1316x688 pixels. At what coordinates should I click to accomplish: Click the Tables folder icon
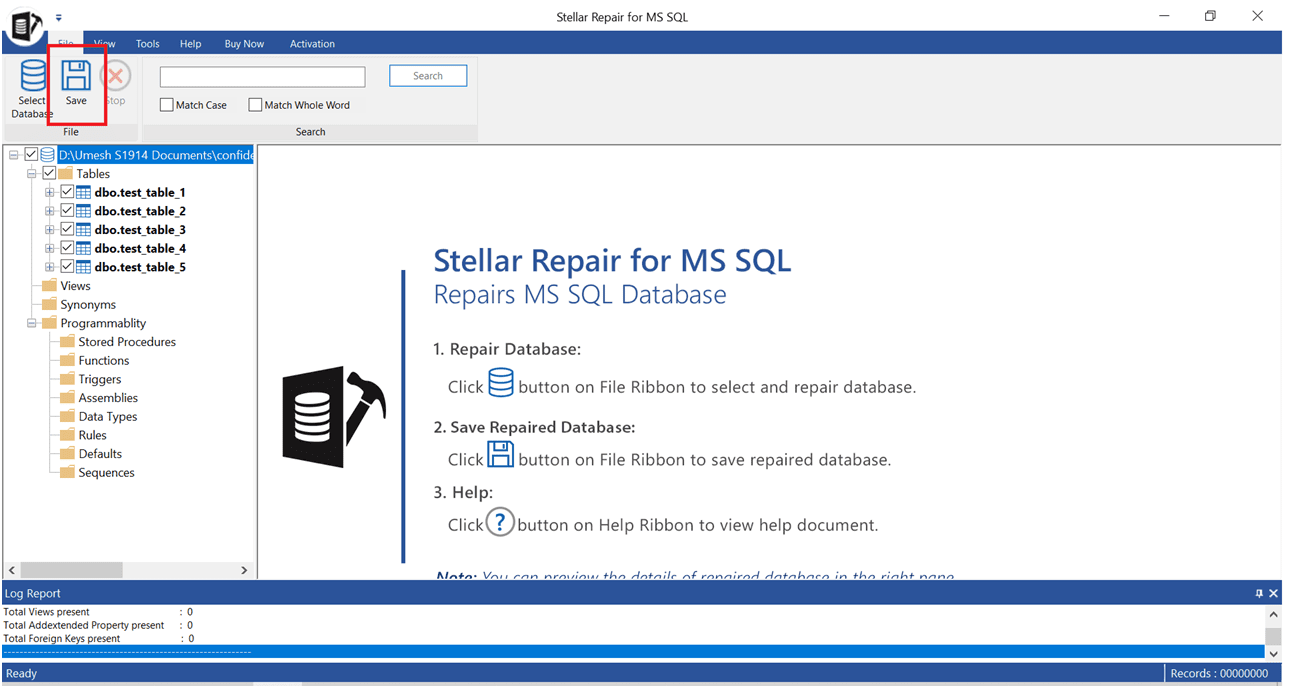coord(67,174)
